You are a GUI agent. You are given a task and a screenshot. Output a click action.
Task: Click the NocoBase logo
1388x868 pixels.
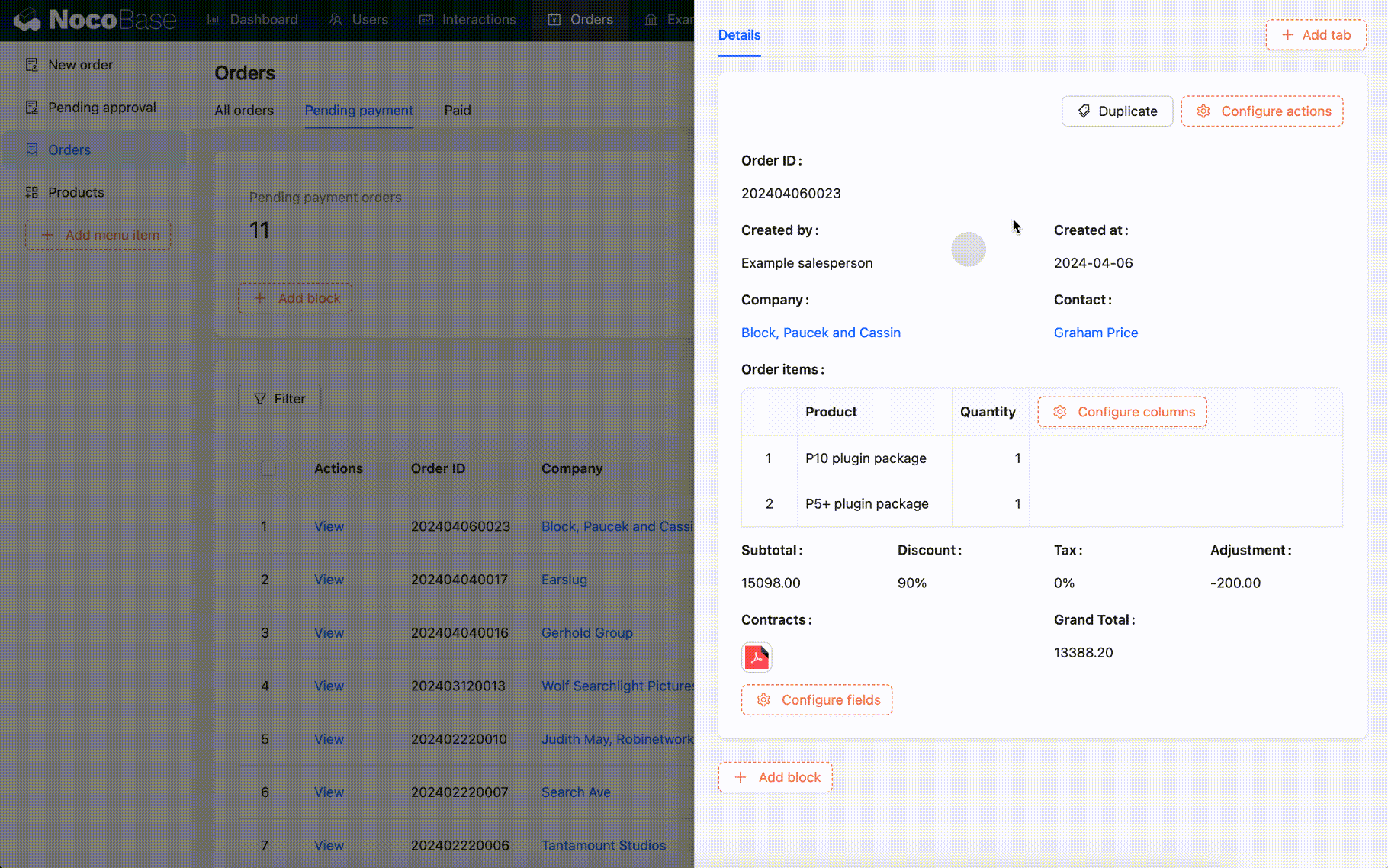click(95, 19)
